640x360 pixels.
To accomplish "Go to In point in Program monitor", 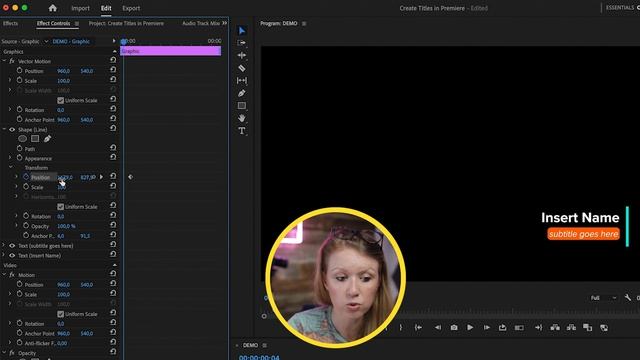I will pyautogui.click(x=418, y=327).
